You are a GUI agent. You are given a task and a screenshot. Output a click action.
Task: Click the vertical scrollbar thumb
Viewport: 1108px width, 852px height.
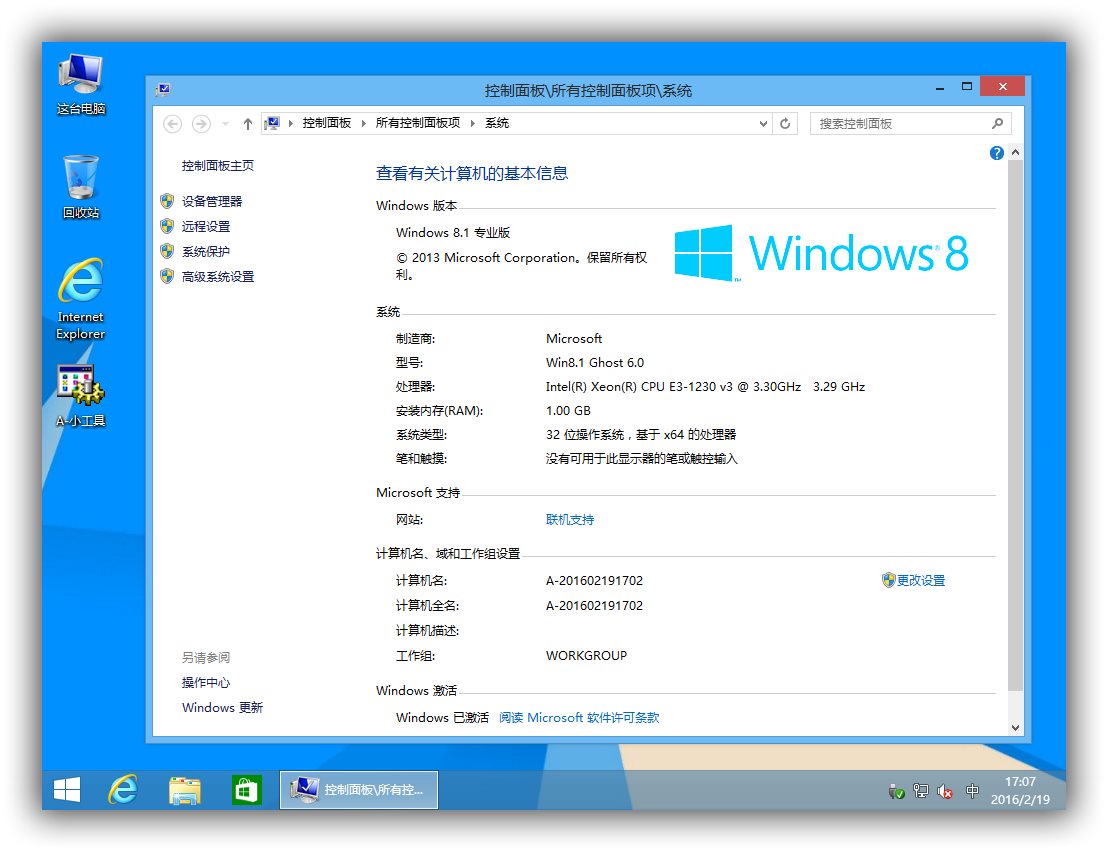point(1015,425)
